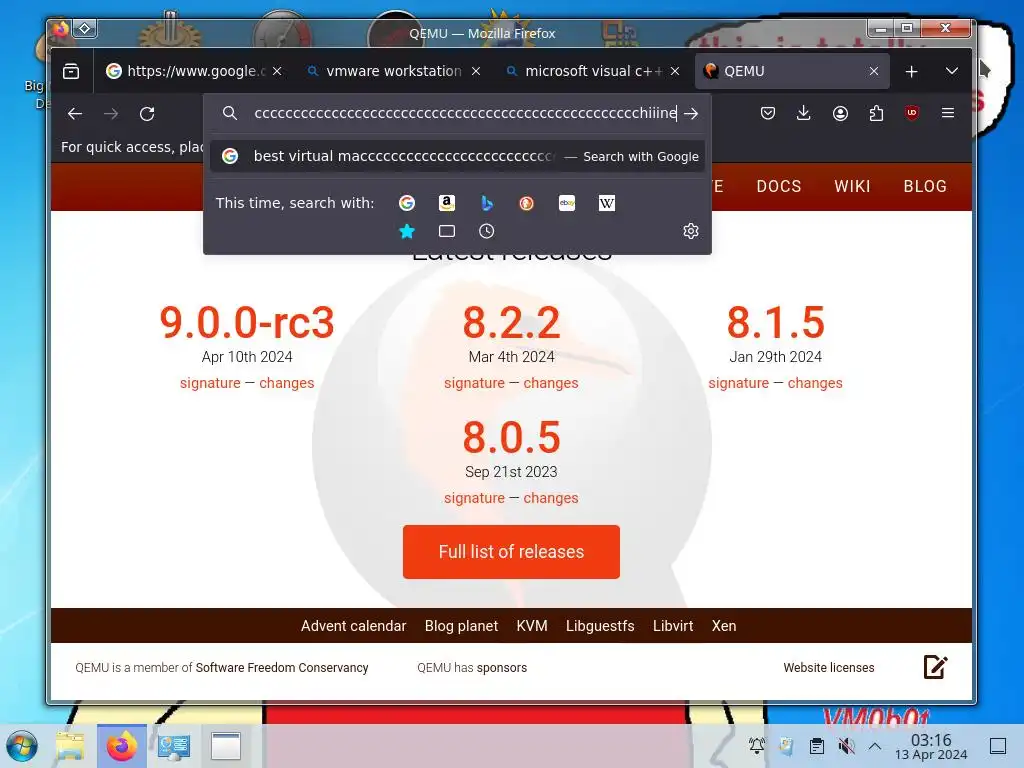Open the Blog planet footer link

(461, 626)
